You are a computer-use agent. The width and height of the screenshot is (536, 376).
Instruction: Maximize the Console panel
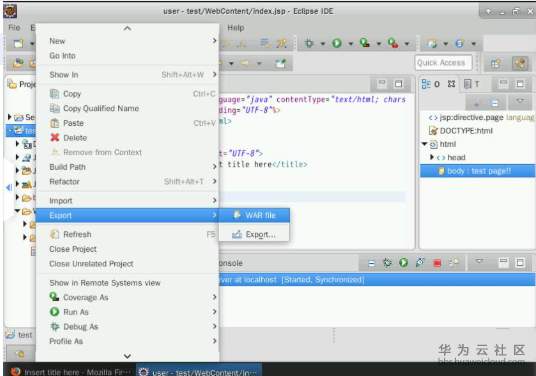click(520, 263)
